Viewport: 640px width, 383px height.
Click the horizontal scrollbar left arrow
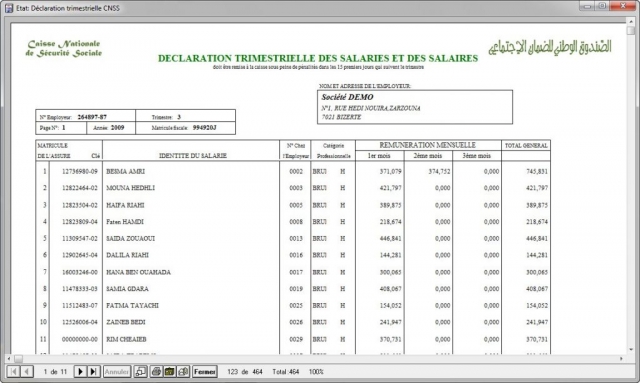(9, 359)
